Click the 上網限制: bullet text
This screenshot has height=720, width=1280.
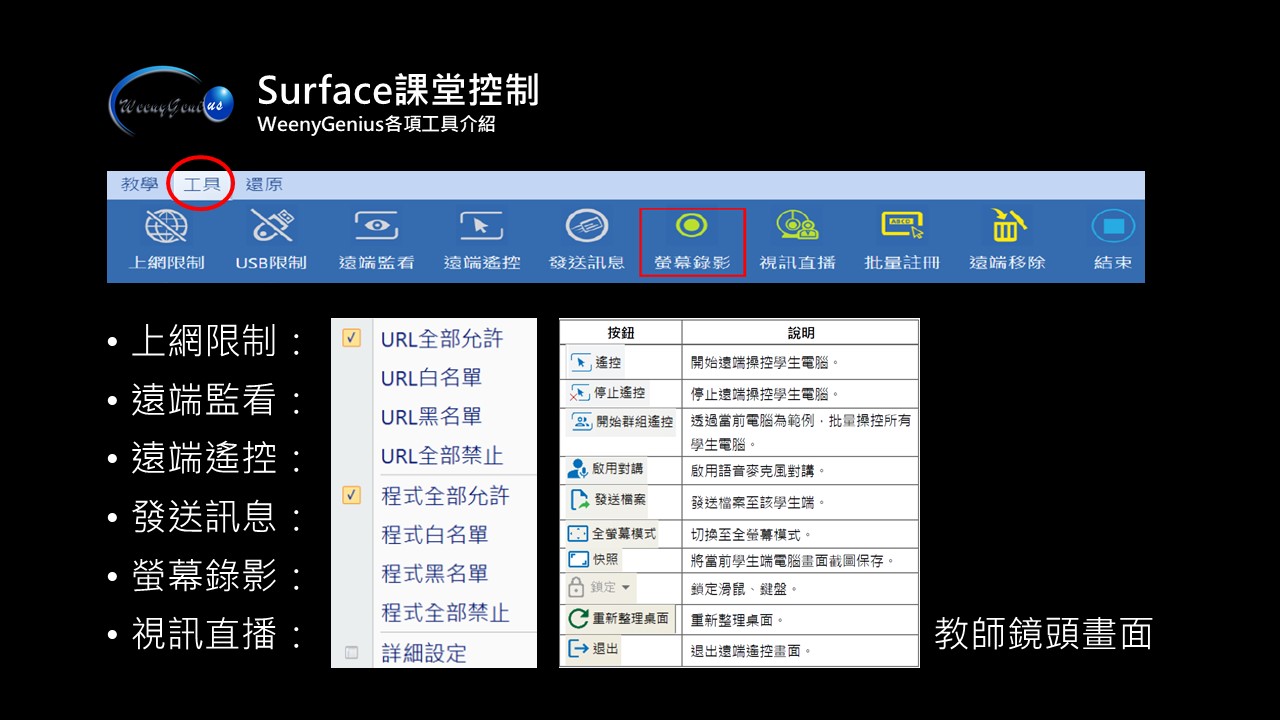(x=217, y=343)
